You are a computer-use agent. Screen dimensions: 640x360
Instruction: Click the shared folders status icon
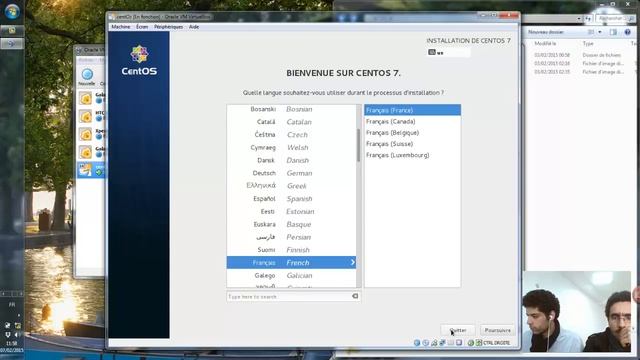(451, 343)
